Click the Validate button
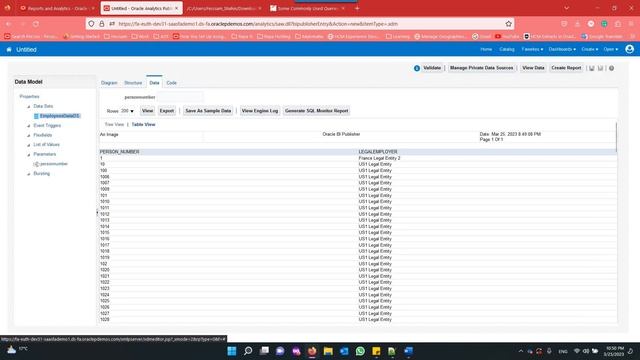640x360 pixels. tap(432, 68)
